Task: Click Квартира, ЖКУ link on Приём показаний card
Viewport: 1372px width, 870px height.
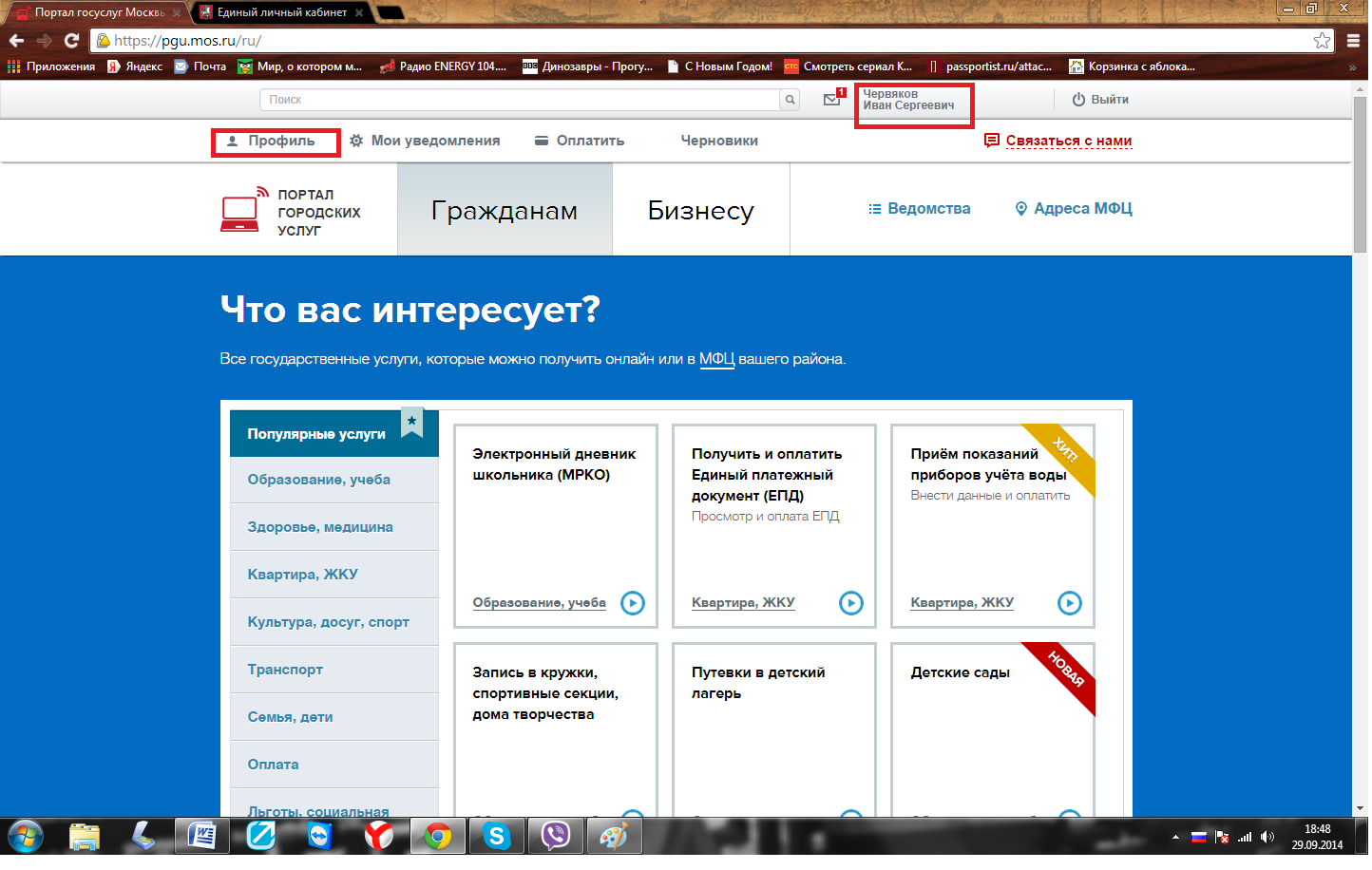Action: (962, 603)
